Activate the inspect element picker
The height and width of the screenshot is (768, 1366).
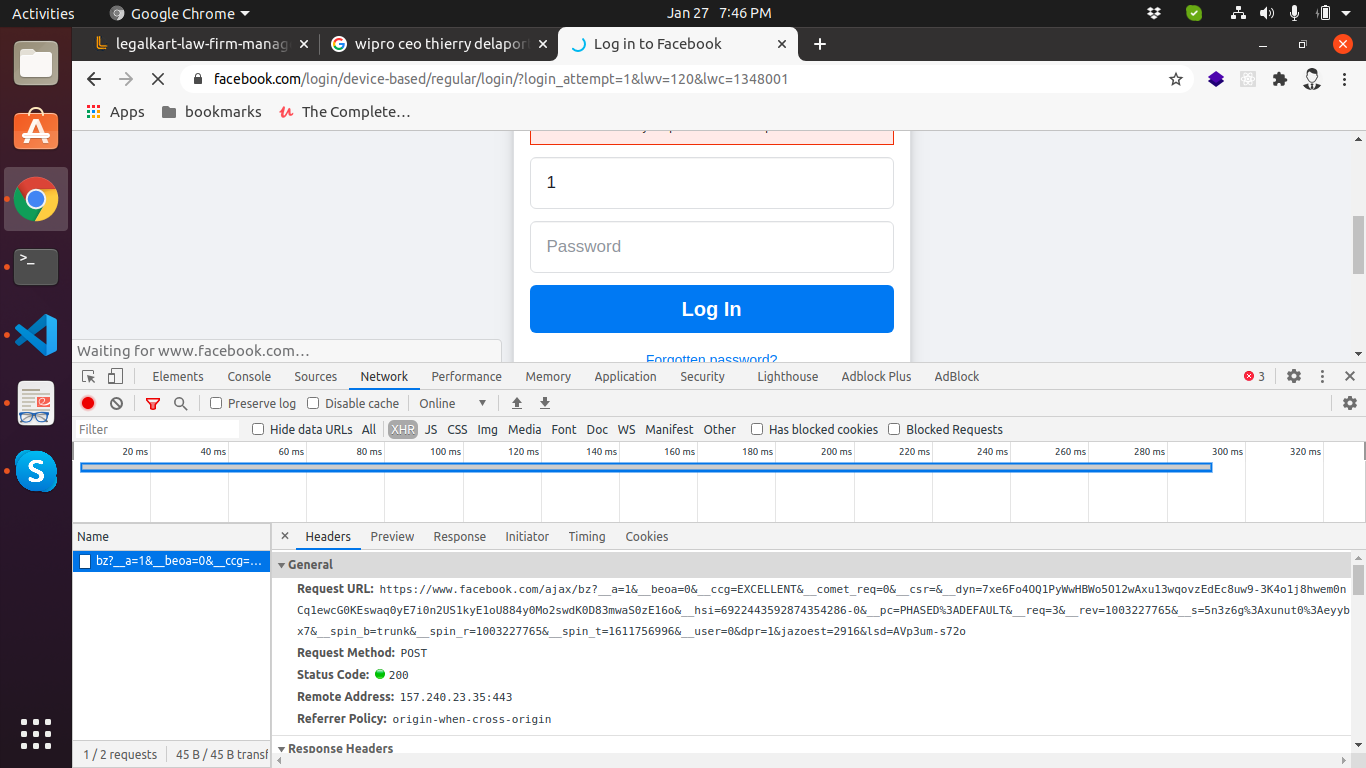tap(89, 376)
